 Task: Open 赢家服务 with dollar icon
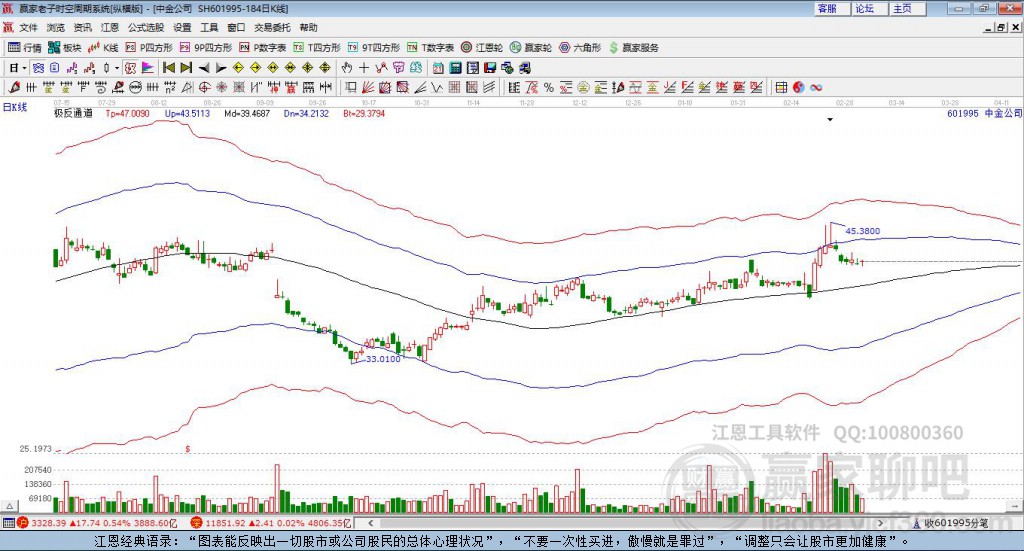point(634,48)
